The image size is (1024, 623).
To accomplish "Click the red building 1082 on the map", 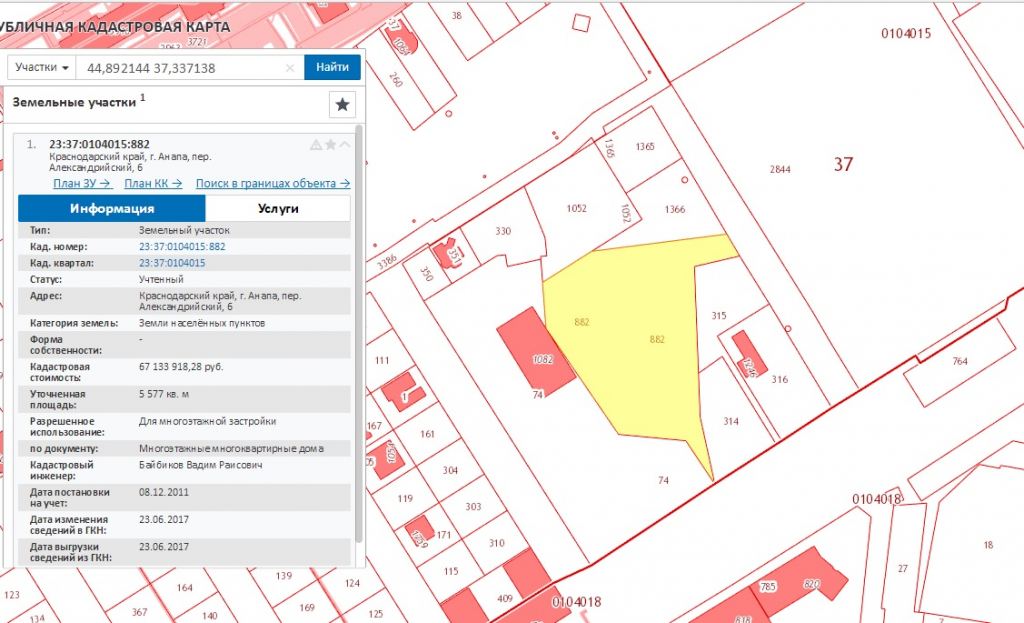I will point(536,353).
